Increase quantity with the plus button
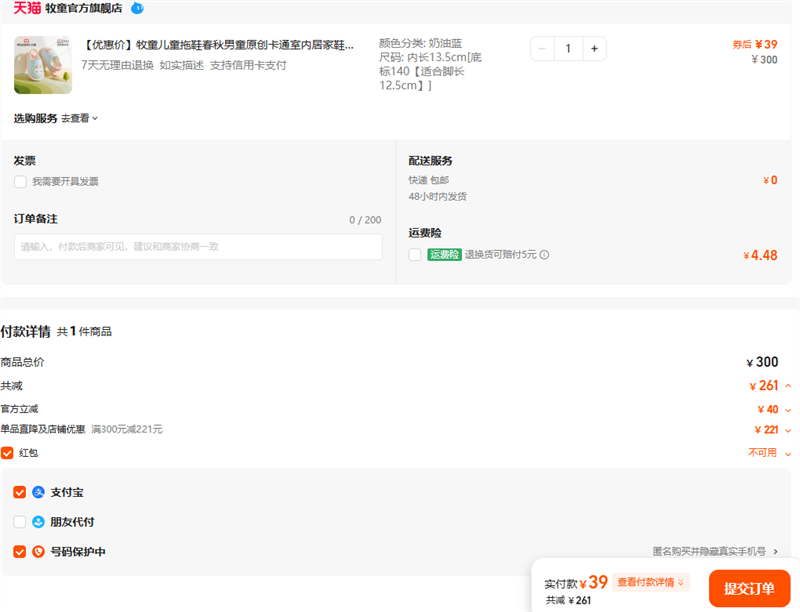Image resolution: width=800 pixels, height=612 pixels. tap(594, 48)
